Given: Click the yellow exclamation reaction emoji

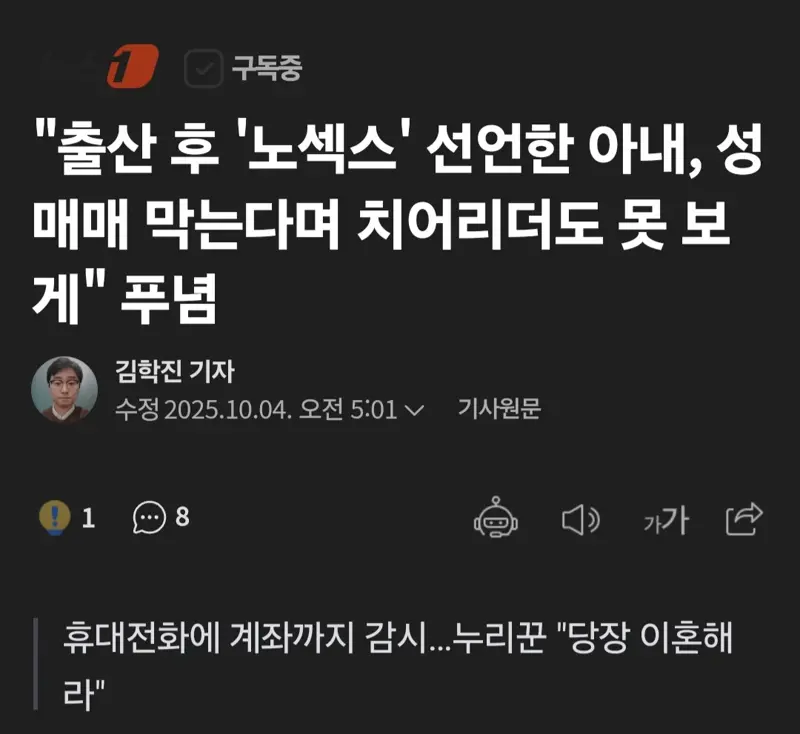Looking at the screenshot, I should pos(55,518).
